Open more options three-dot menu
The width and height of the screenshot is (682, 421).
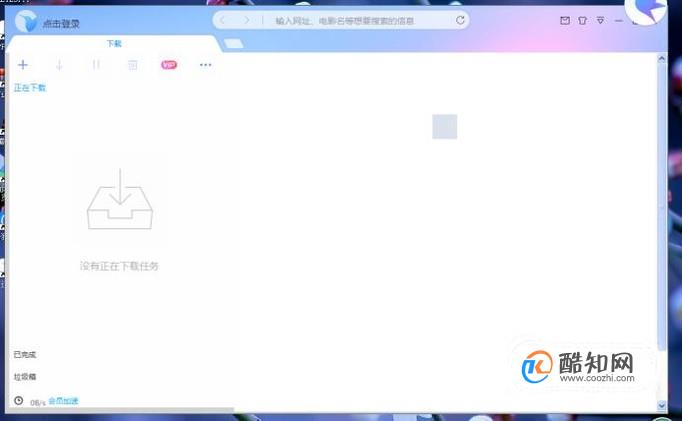(205, 65)
